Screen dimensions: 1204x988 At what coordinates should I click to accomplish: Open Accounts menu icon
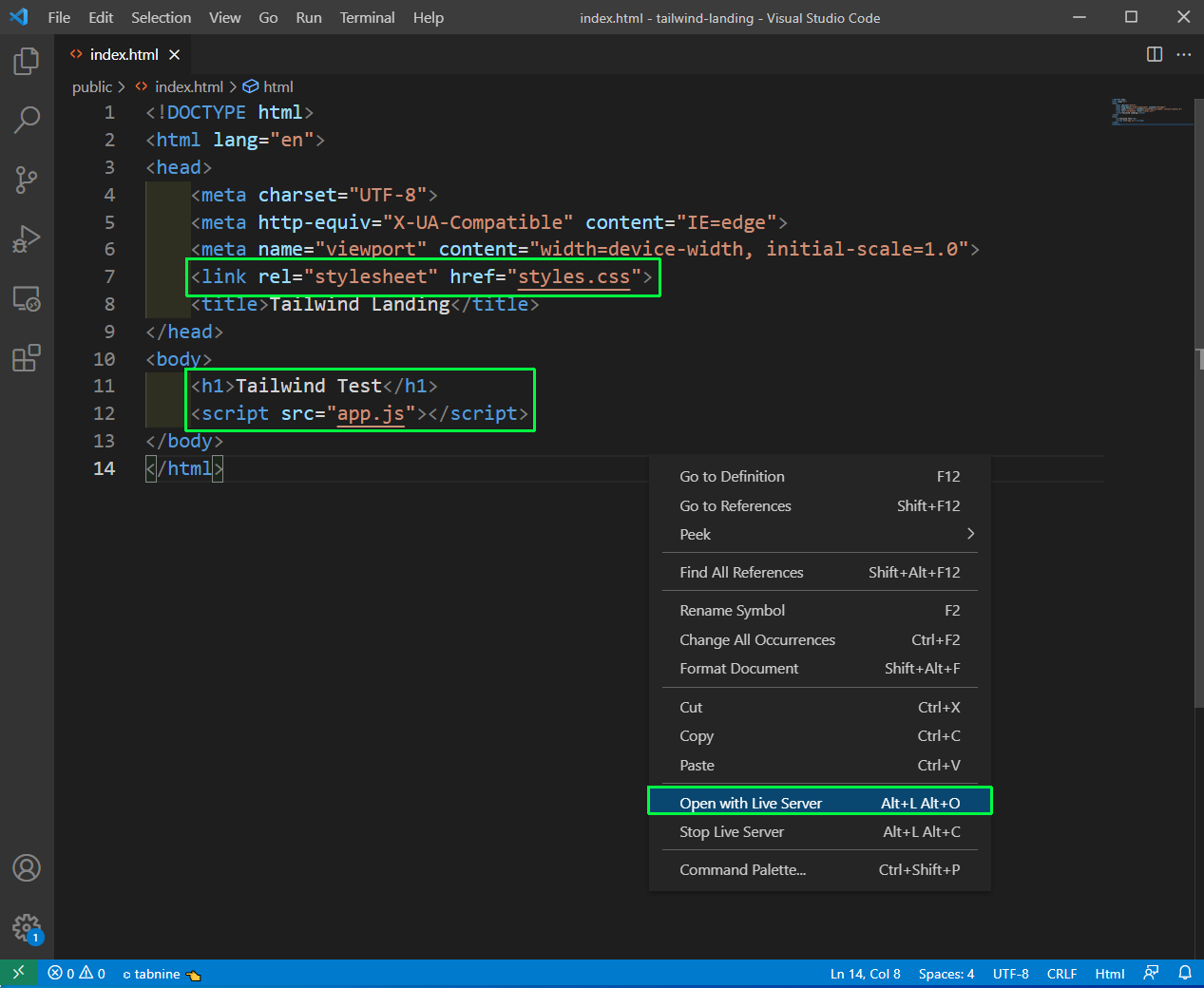pos(27,868)
